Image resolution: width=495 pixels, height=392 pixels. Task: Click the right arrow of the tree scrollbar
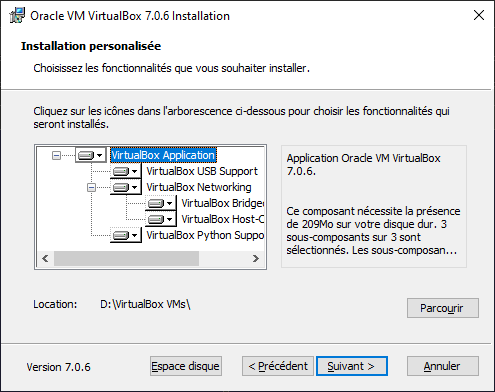(x=256, y=258)
